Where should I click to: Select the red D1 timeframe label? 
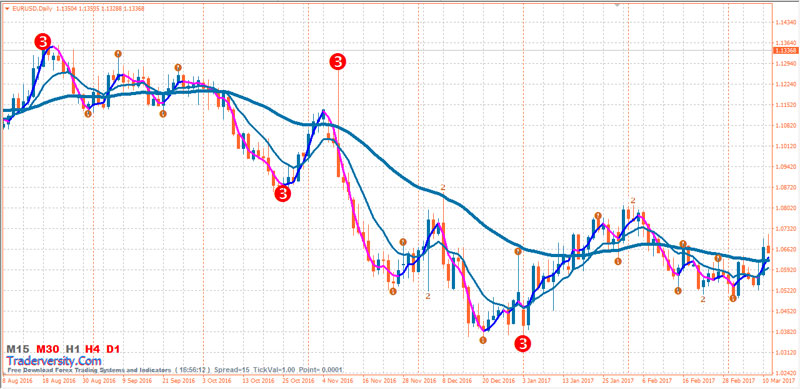click(x=113, y=349)
